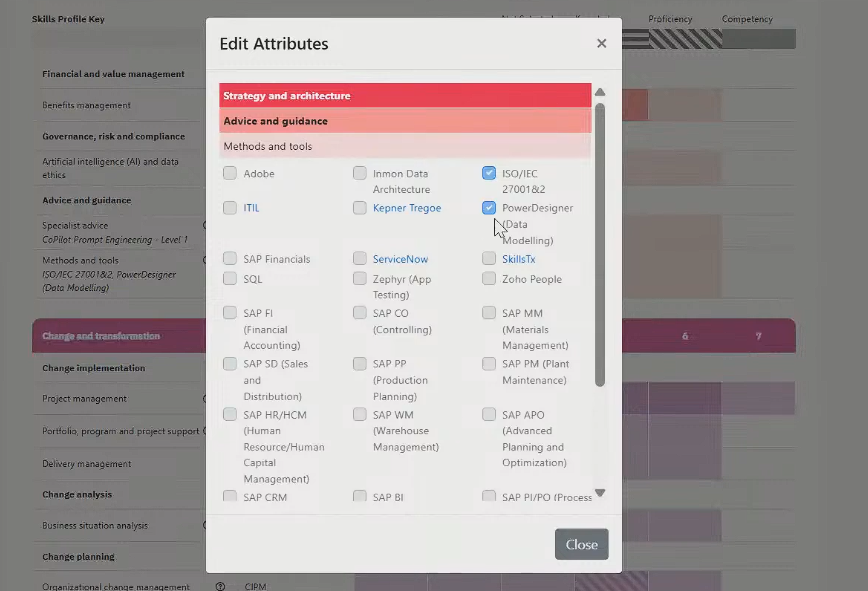The image size is (868, 591).
Task: Check the Zoho People checkbox
Action: coord(489,278)
